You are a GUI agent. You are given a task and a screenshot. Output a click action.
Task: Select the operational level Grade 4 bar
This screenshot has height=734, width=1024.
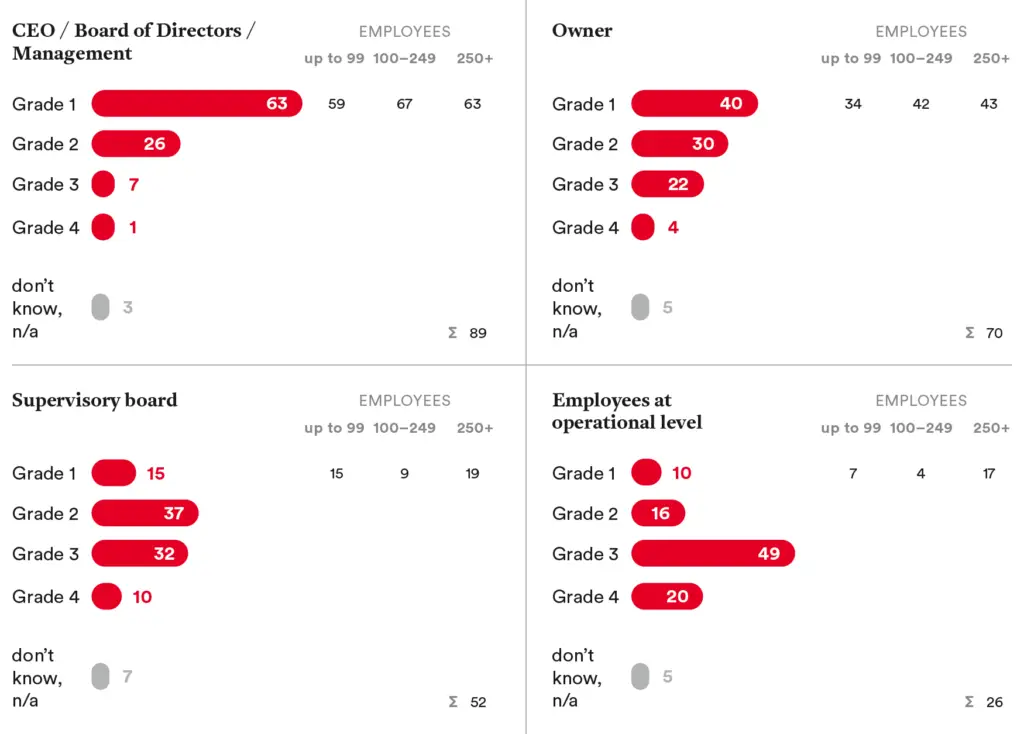coord(667,597)
